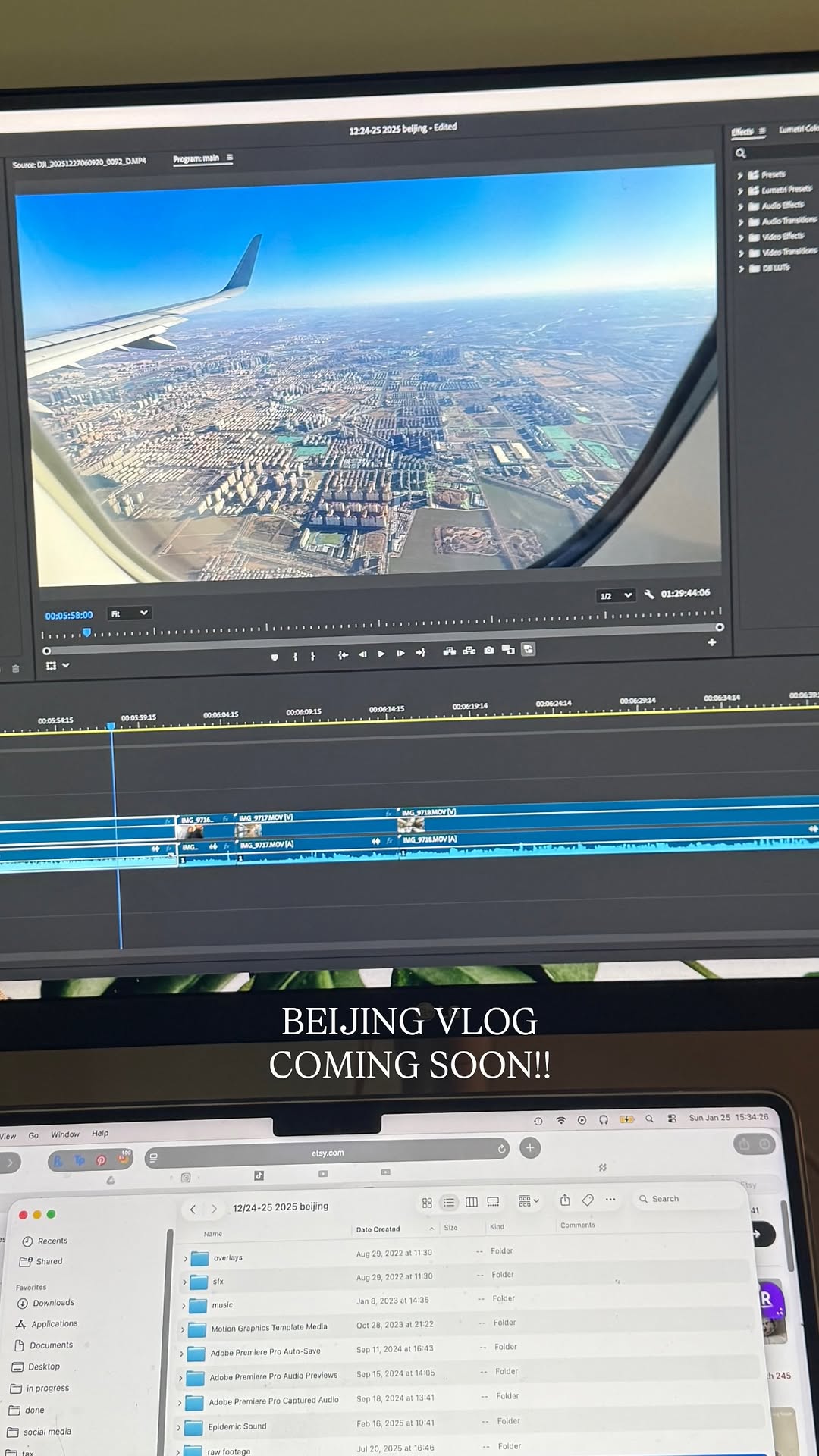Click Export Frame camera icon
The width and height of the screenshot is (819, 1456).
489,650
